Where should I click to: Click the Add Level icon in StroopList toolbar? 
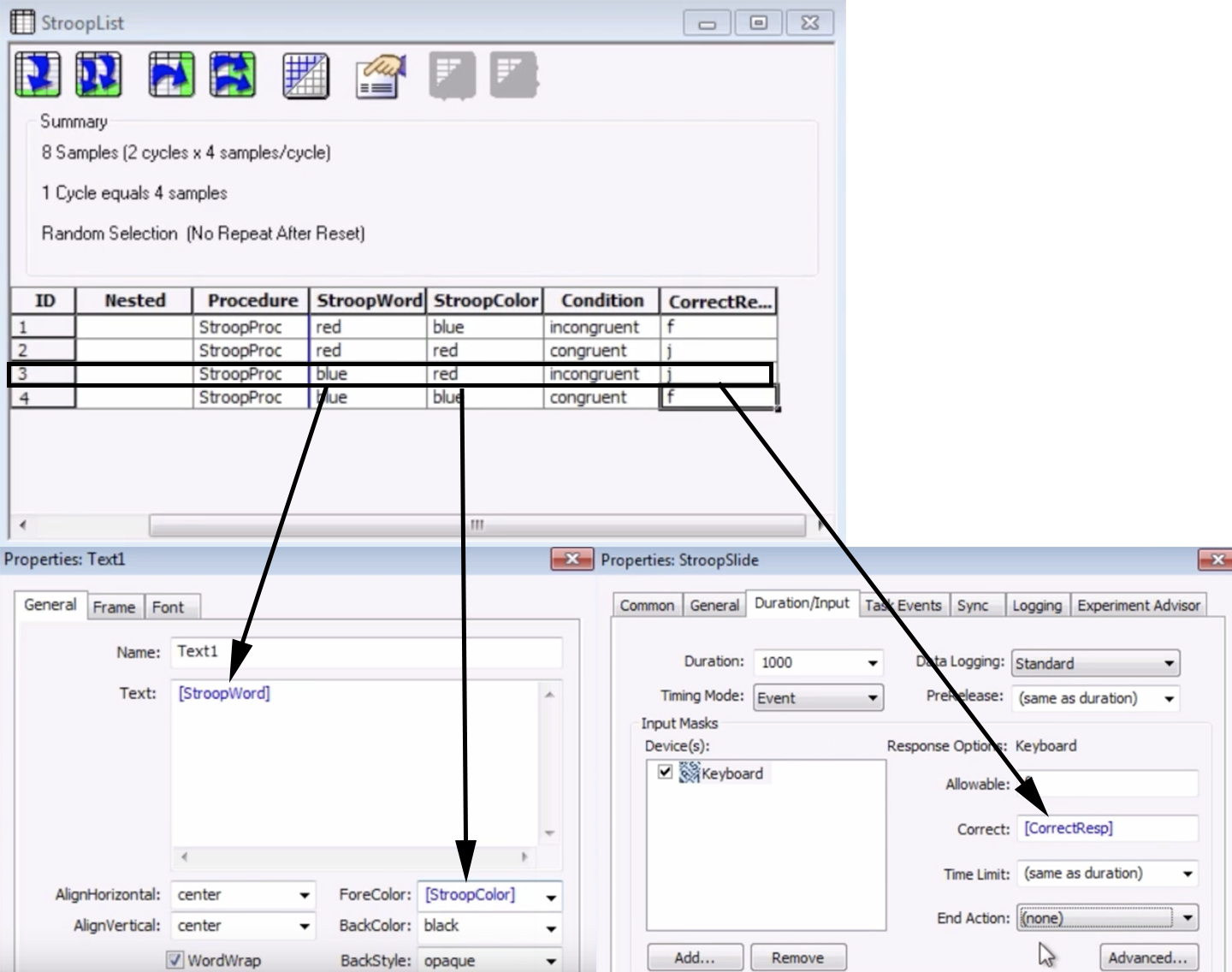[38, 74]
